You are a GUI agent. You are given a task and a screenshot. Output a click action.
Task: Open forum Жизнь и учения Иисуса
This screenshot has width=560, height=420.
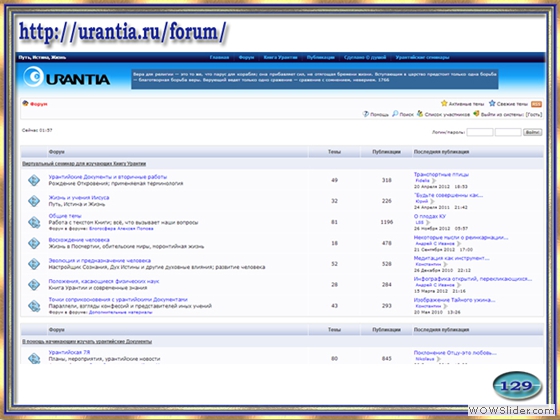(79, 198)
